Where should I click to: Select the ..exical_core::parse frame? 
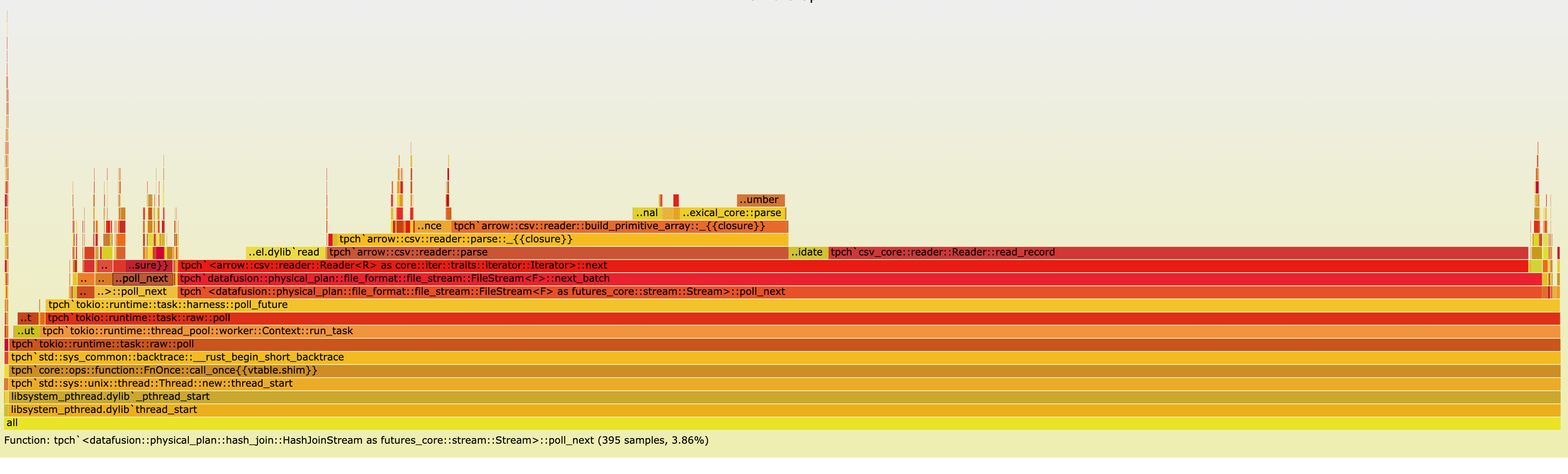pos(732,213)
